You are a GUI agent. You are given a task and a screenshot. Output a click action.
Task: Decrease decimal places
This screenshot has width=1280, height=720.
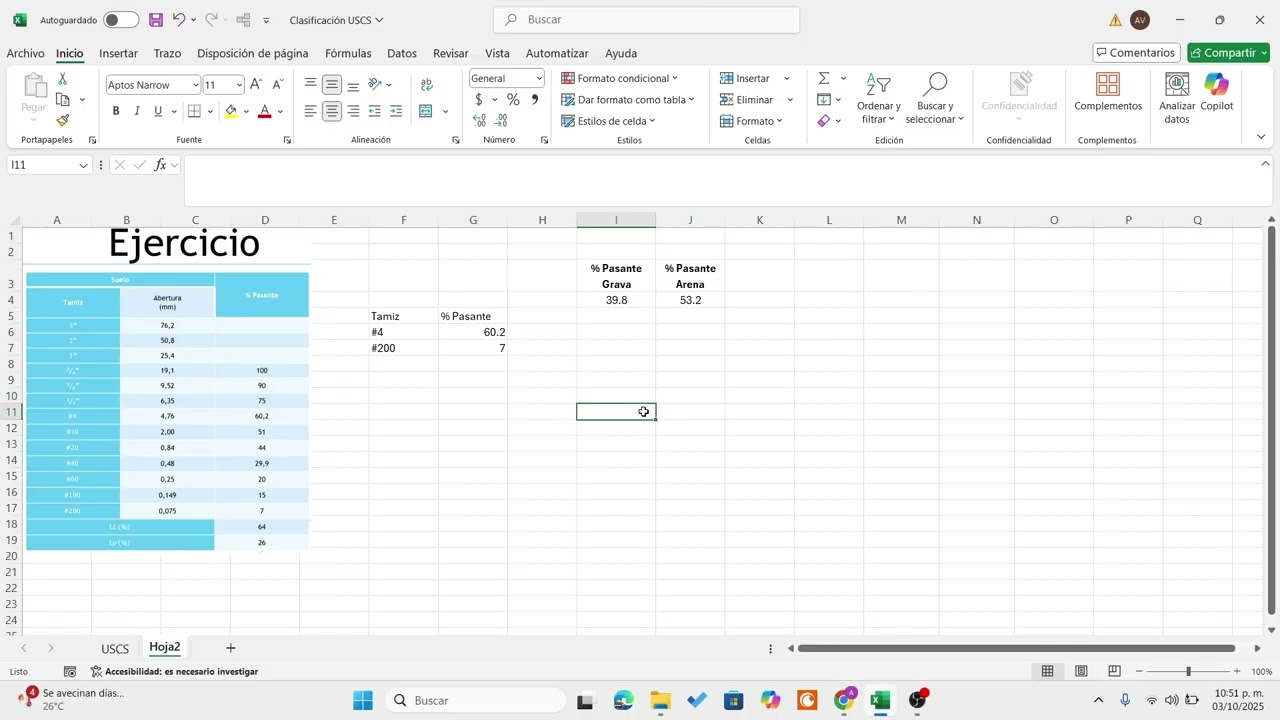click(x=502, y=120)
